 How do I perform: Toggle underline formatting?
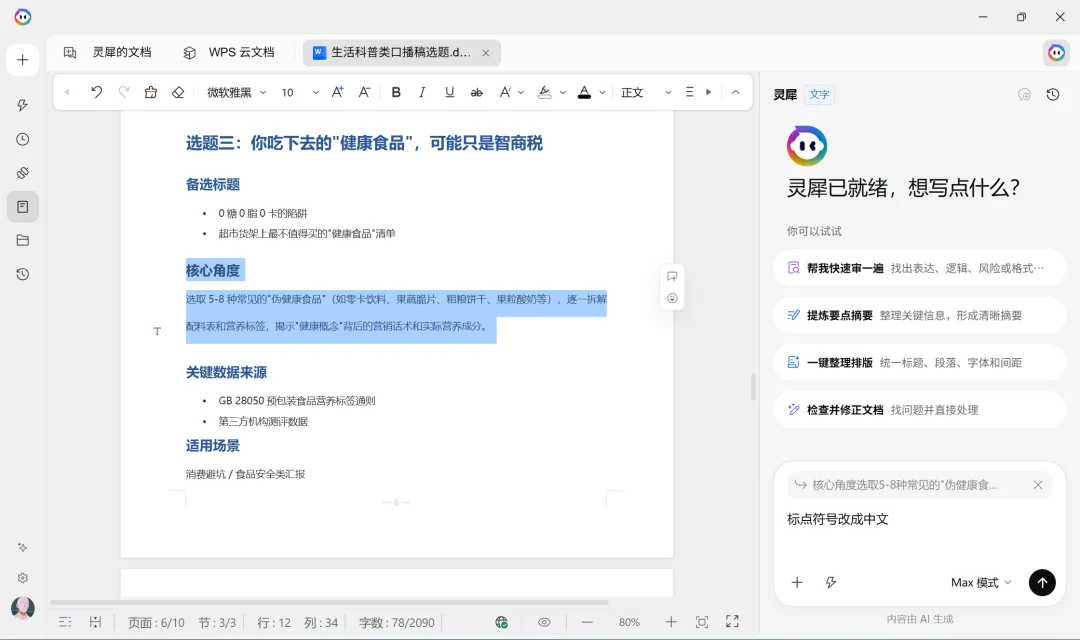point(449,92)
